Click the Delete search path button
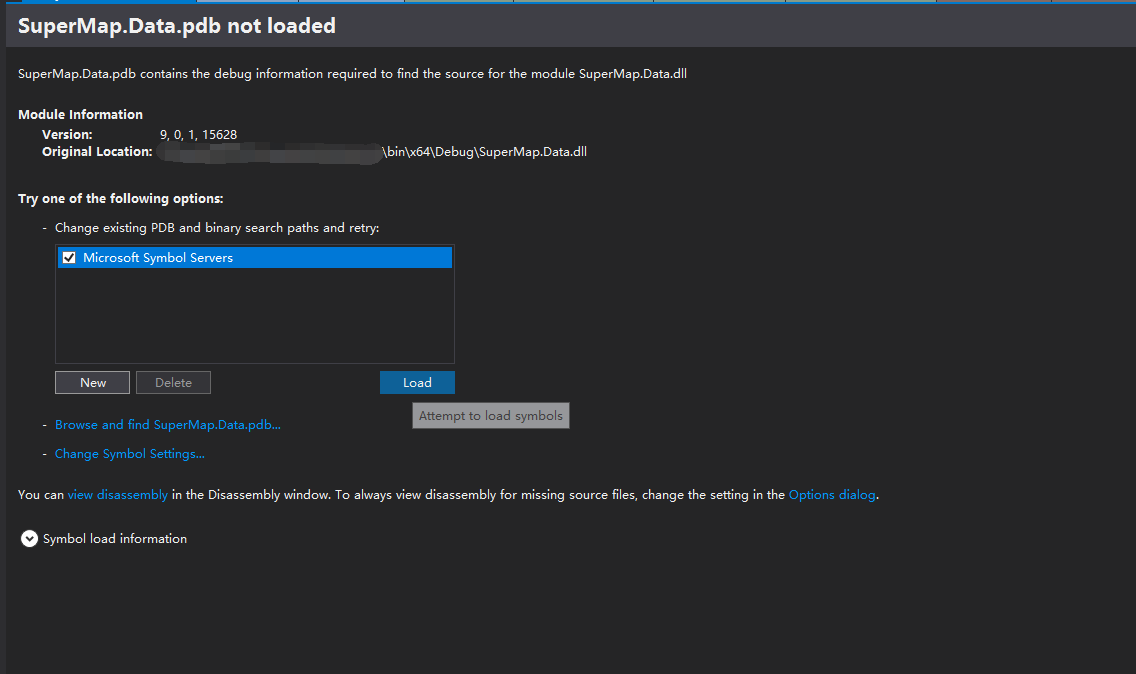 coord(173,383)
